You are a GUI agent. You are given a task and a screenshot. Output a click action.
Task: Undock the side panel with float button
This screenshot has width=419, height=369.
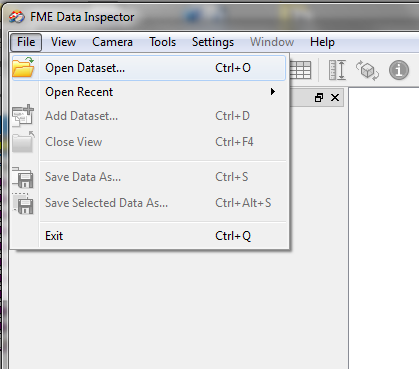[x=319, y=98]
